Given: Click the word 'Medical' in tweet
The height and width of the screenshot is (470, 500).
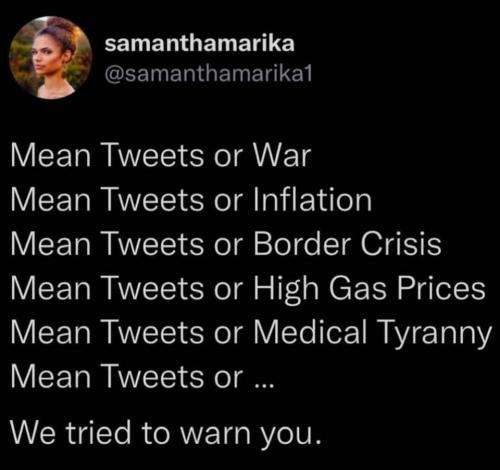Looking at the screenshot, I should pyautogui.click(x=311, y=333).
